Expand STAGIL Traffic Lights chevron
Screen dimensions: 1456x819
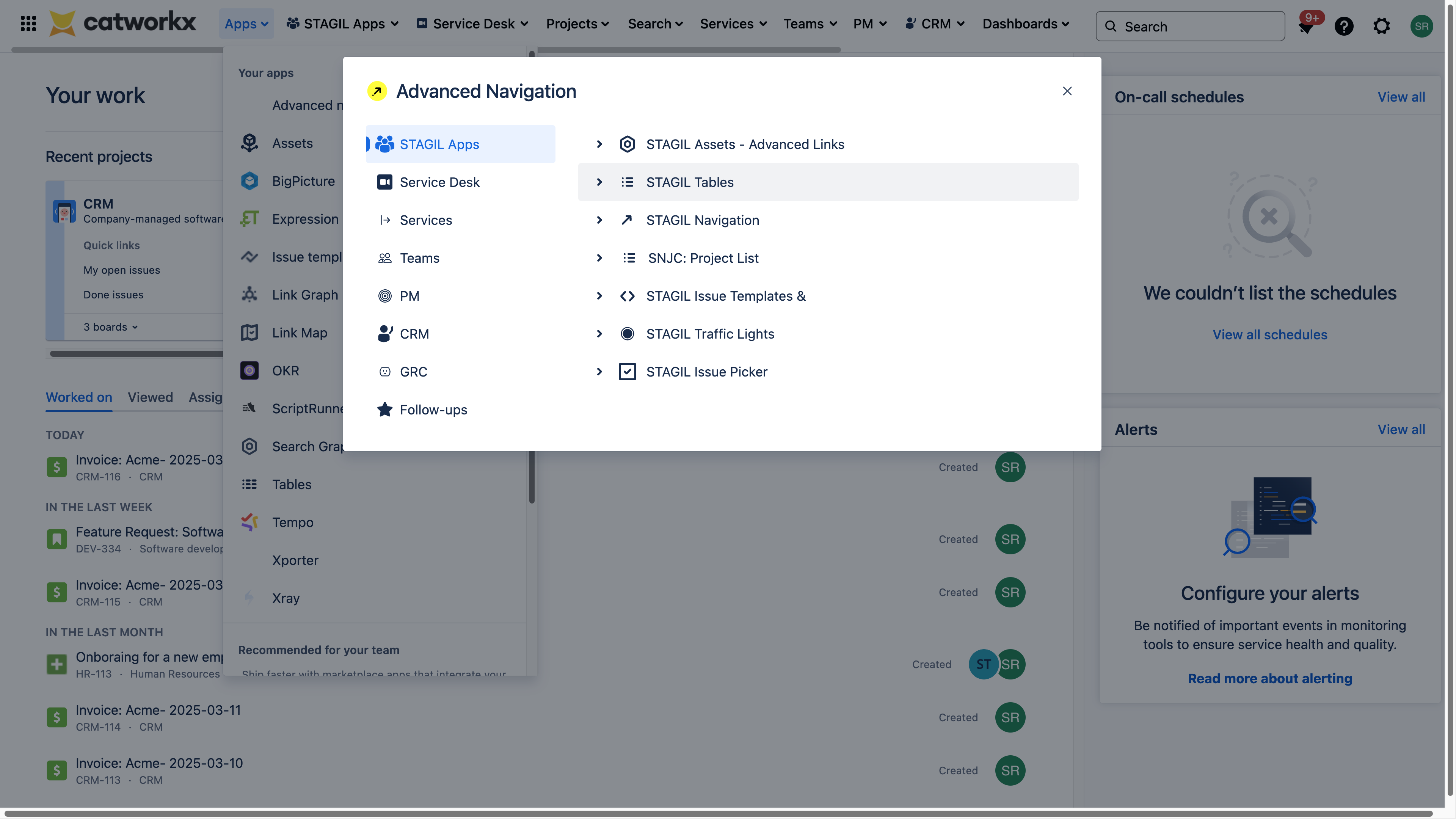[600, 334]
